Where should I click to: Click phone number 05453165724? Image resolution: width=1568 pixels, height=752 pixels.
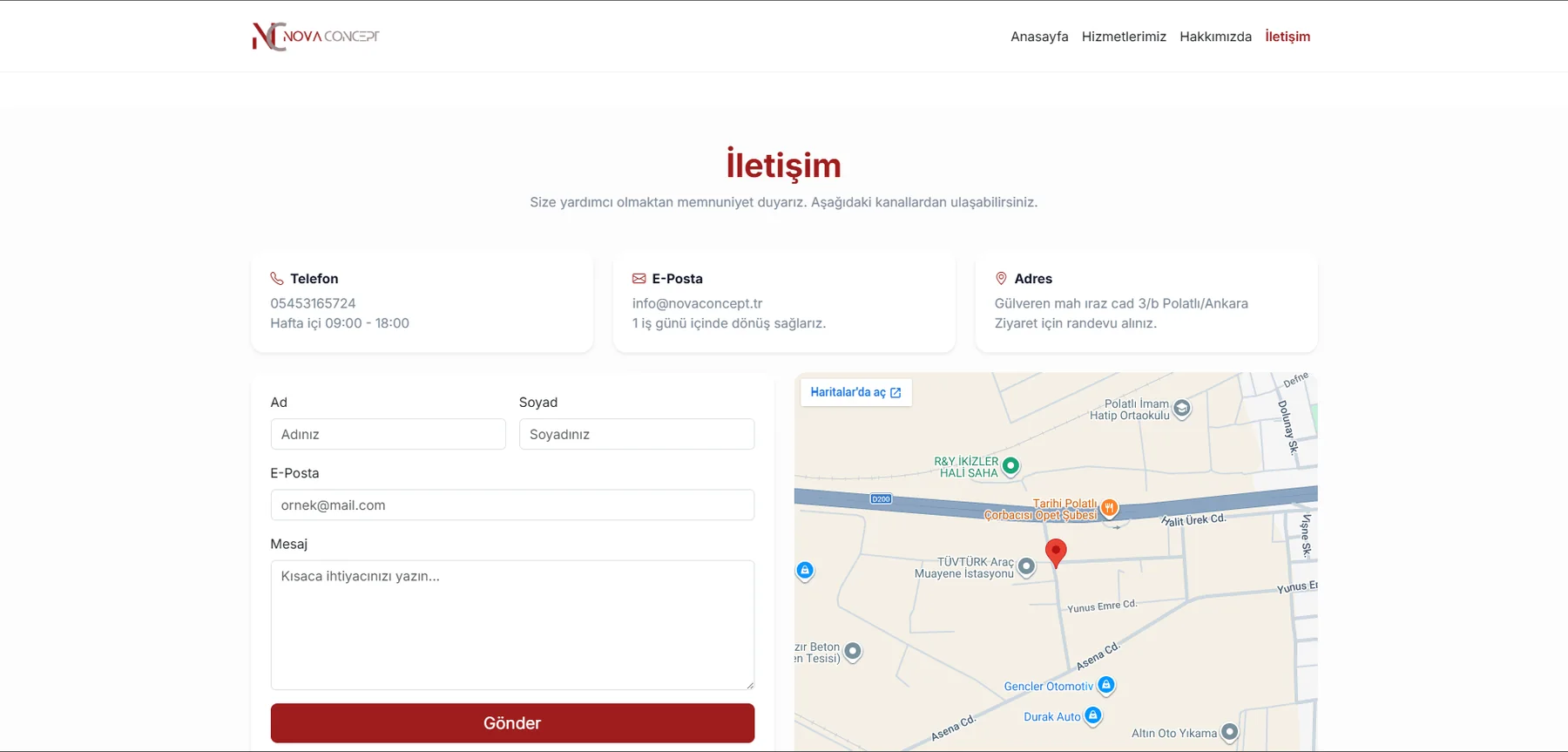point(313,303)
